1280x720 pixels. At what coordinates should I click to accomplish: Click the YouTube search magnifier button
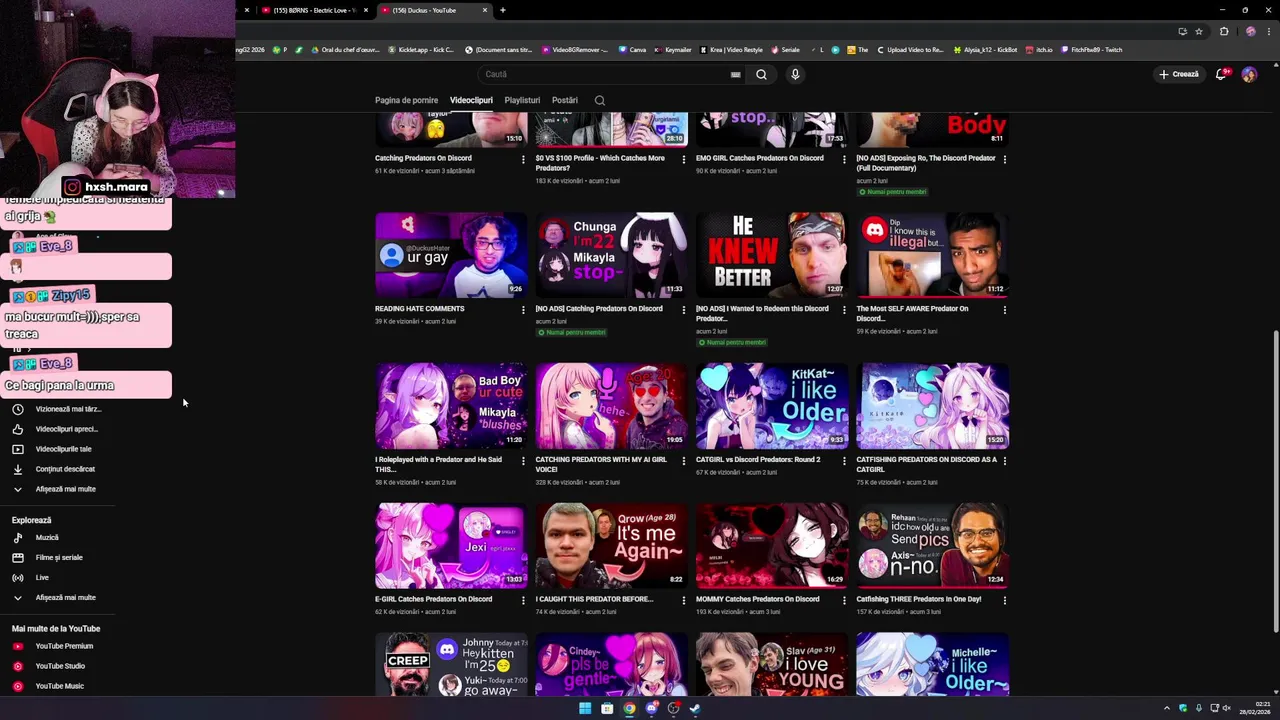[761, 74]
